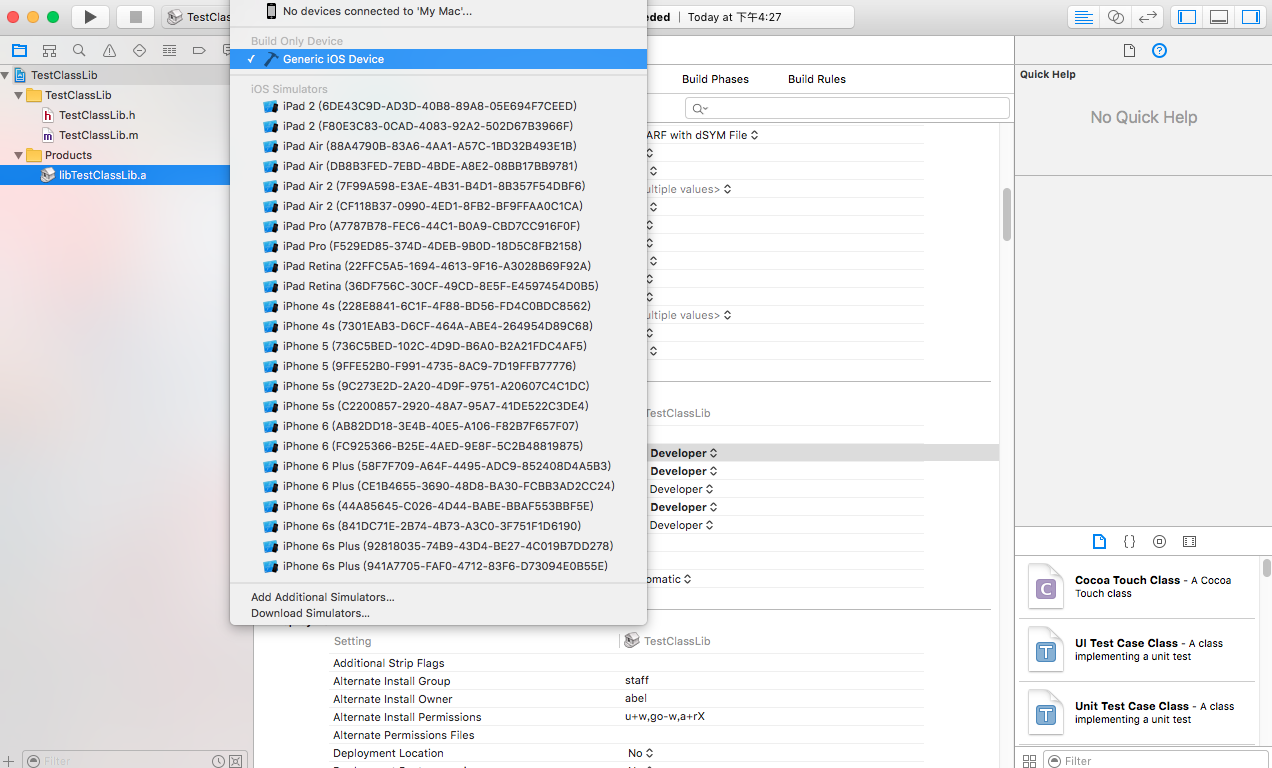The height and width of the screenshot is (768, 1272).
Task: Show the Issue navigator warning icon
Action: point(109,51)
